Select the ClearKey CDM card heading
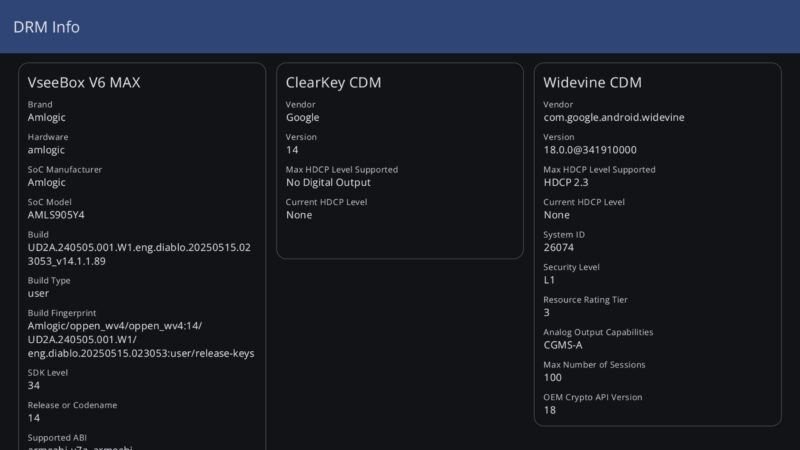This screenshot has width=800, height=450. coord(333,83)
